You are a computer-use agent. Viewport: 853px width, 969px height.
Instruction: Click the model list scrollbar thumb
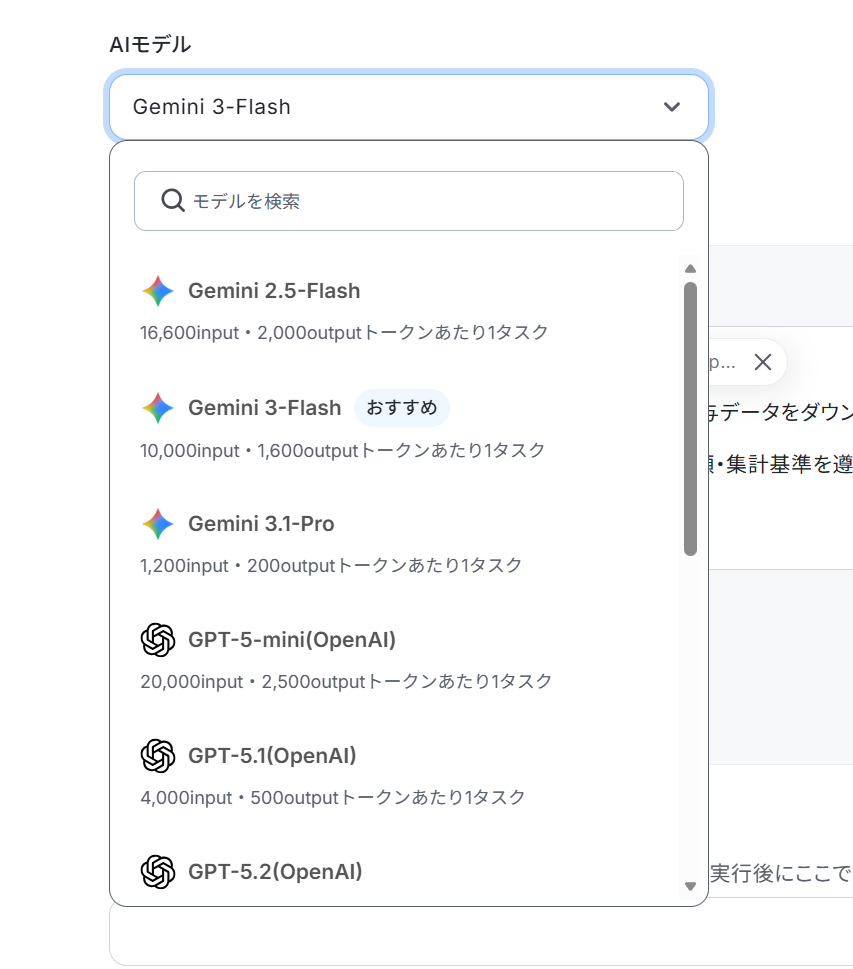tap(690, 419)
